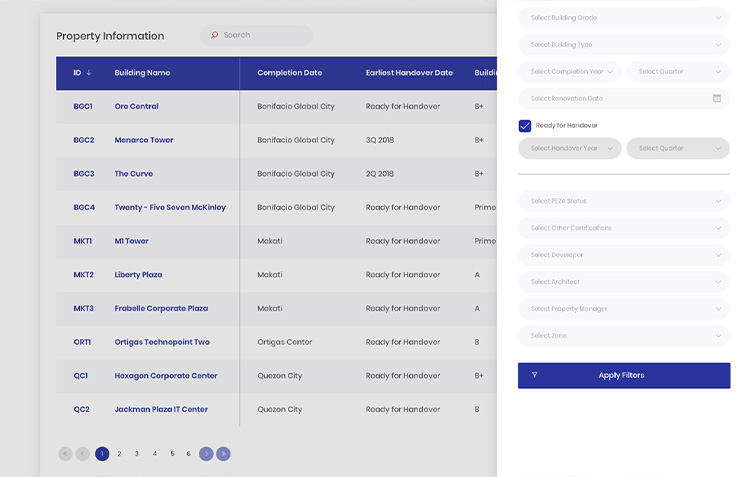
Task: Click the MKT3 ID cell
Action: 84,308
